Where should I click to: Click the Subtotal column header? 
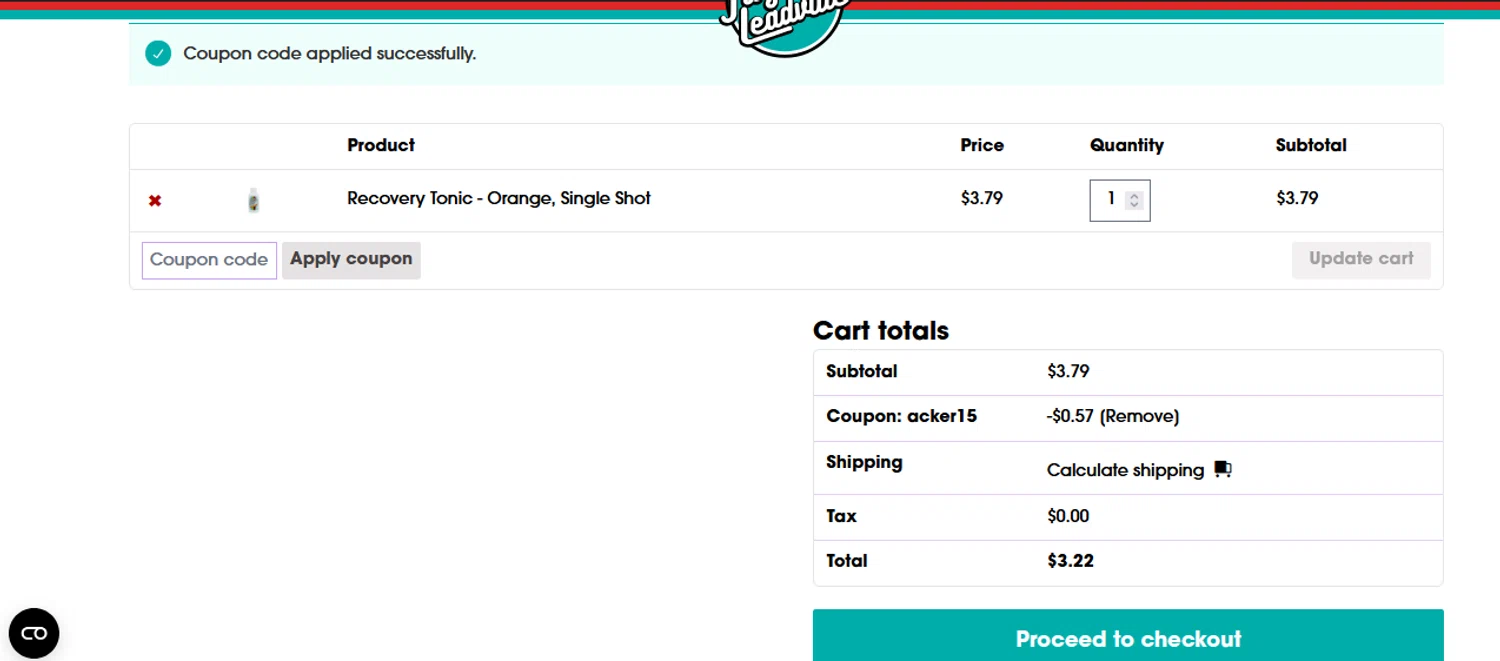click(1311, 145)
